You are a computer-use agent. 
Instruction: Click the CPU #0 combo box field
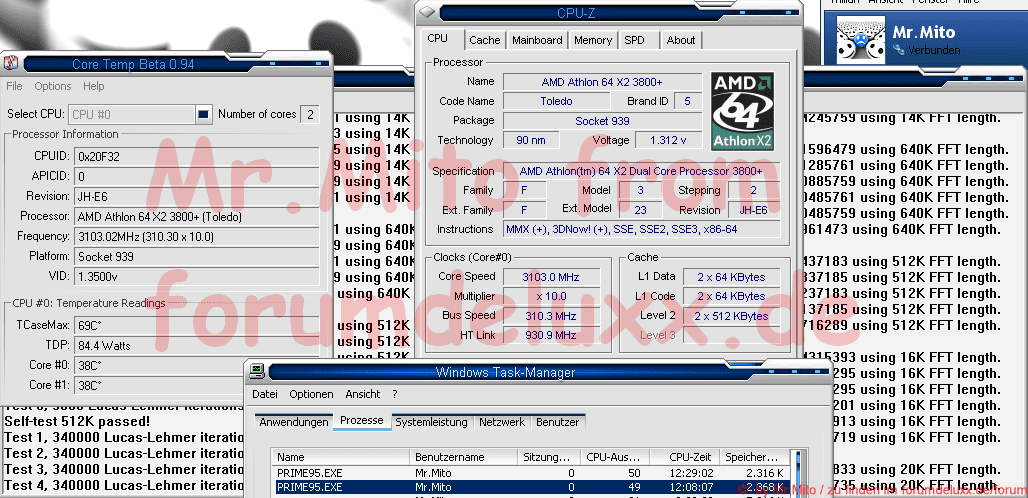click(x=132, y=114)
